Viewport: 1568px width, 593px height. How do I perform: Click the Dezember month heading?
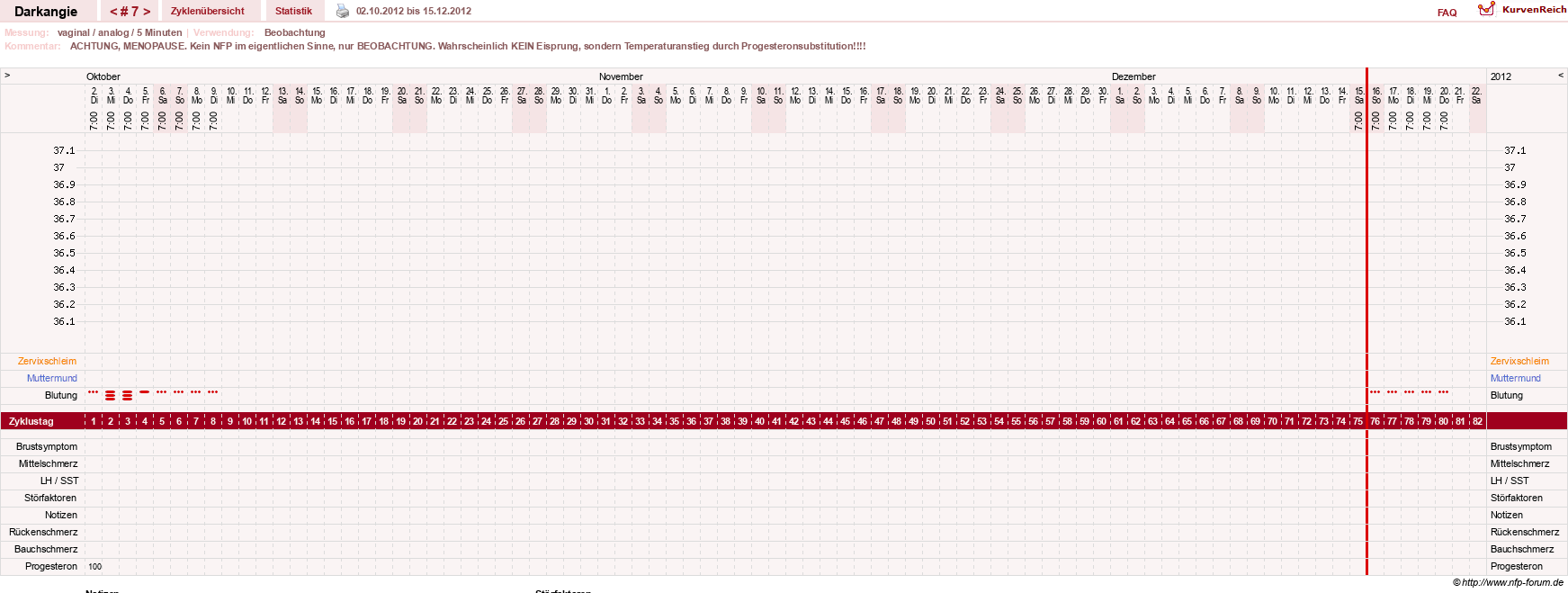[x=1133, y=76]
